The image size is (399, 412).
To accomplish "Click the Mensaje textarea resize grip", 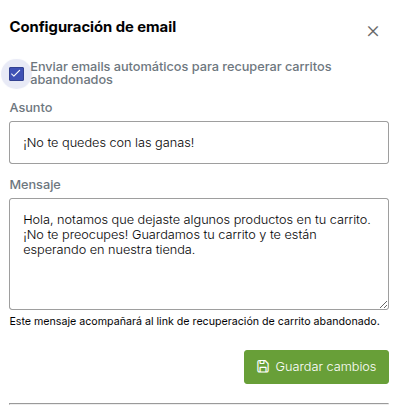I will pyautogui.click(x=383, y=304).
